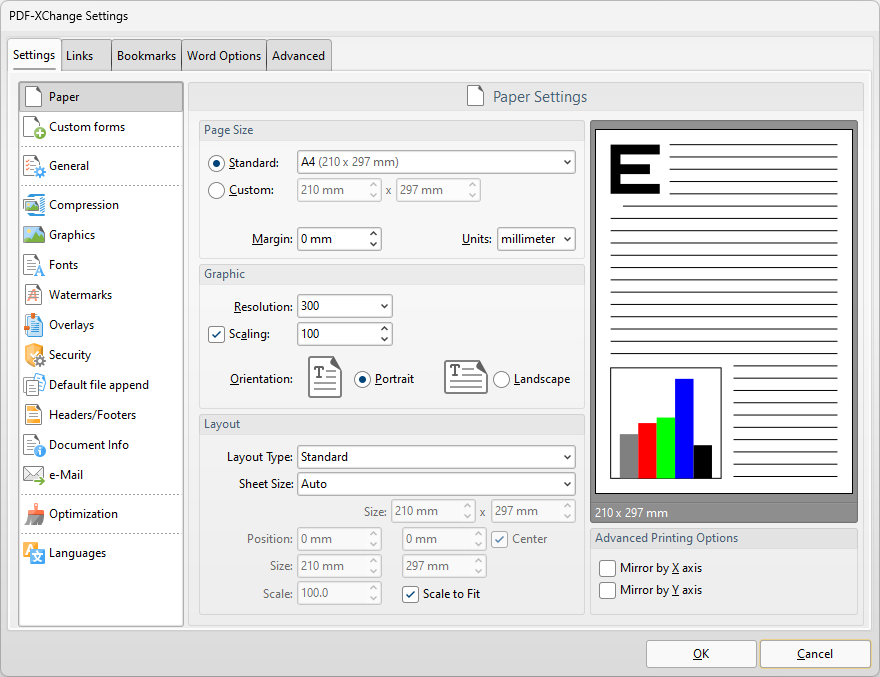Image resolution: width=880 pixels, height=677 pixels.
Task: Click the 'Layout' group heading
Action: click(x=222, y=424)
